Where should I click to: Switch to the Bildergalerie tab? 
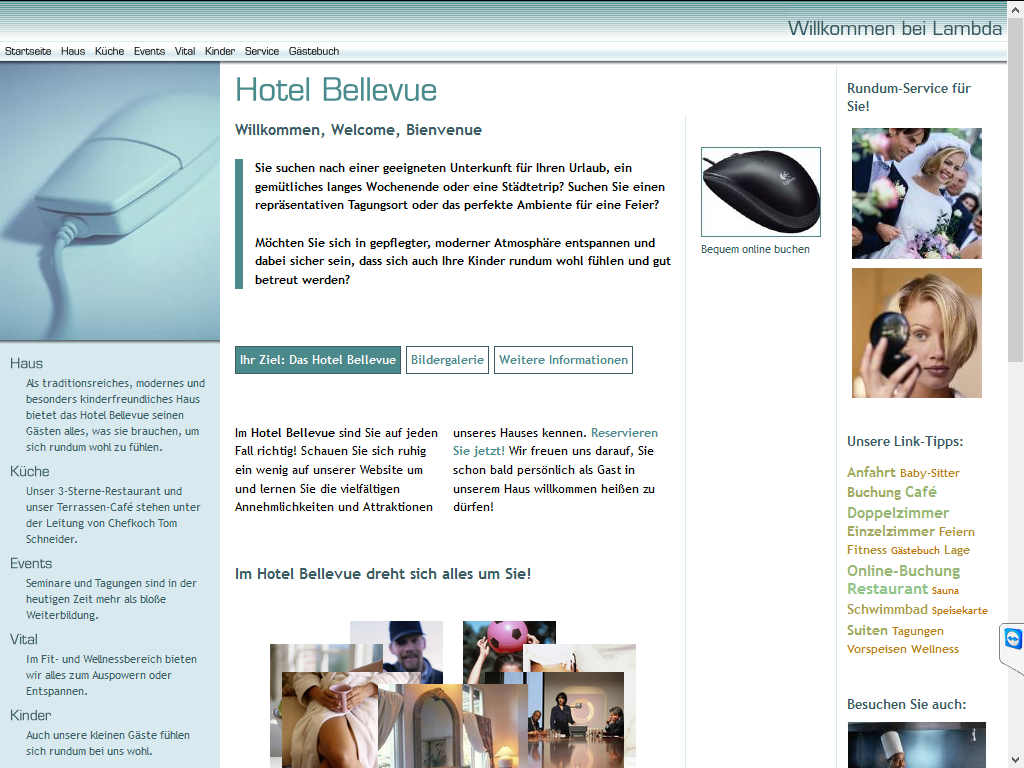[447, 360]
